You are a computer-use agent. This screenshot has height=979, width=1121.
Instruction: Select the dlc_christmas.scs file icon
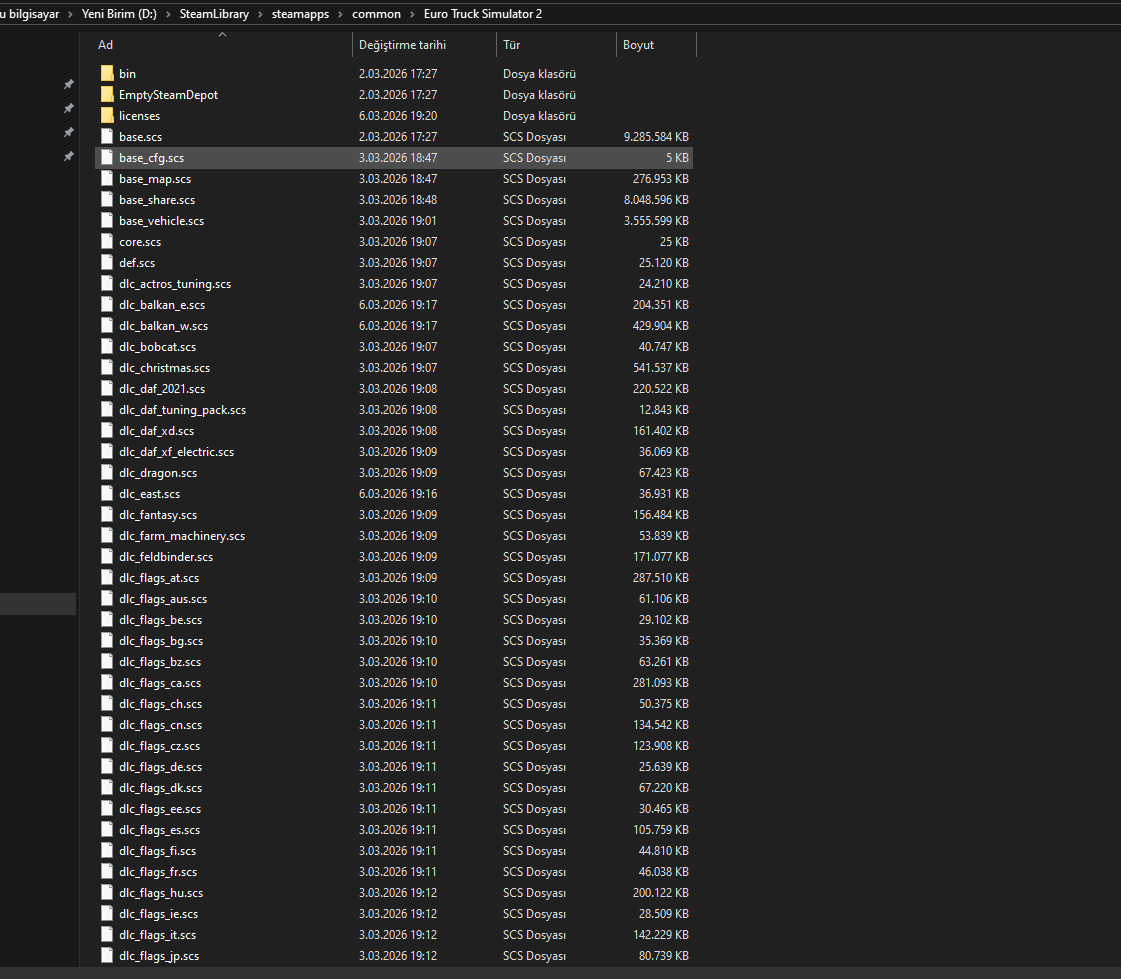point(107,368)
